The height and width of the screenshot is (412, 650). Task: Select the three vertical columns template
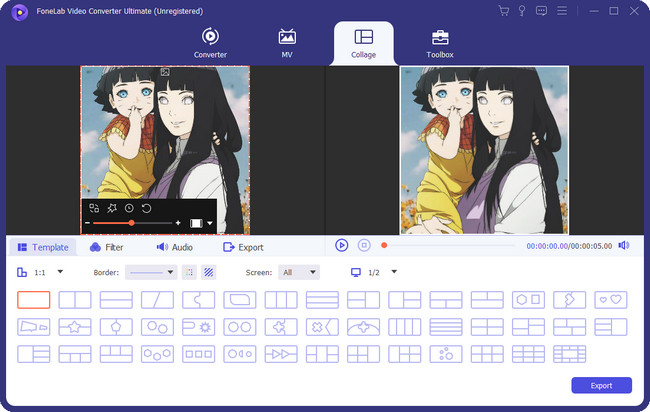point(281,300)
